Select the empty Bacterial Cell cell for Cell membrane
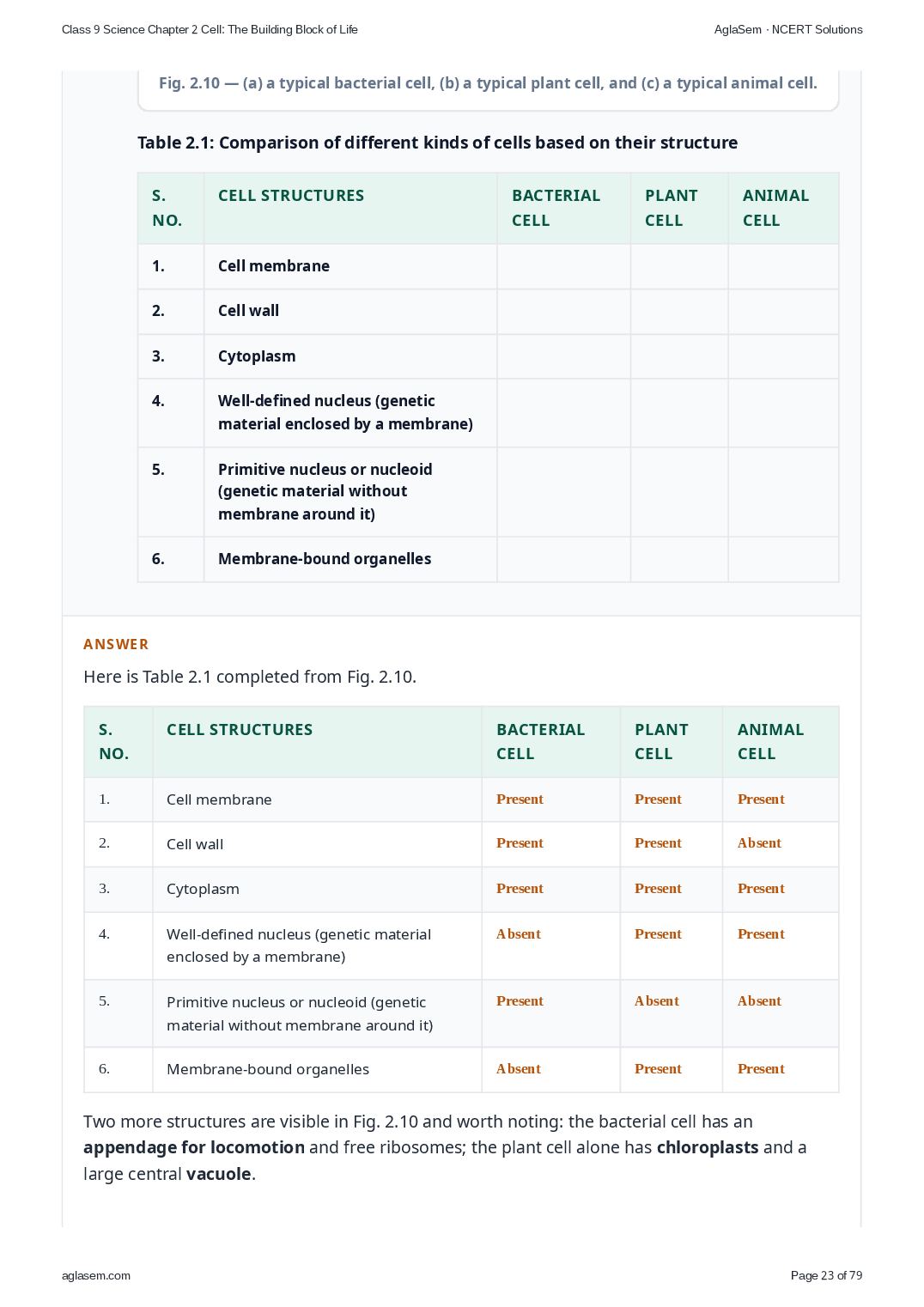924x1307 pixels. pyautogui.click(x=563, y=266)
